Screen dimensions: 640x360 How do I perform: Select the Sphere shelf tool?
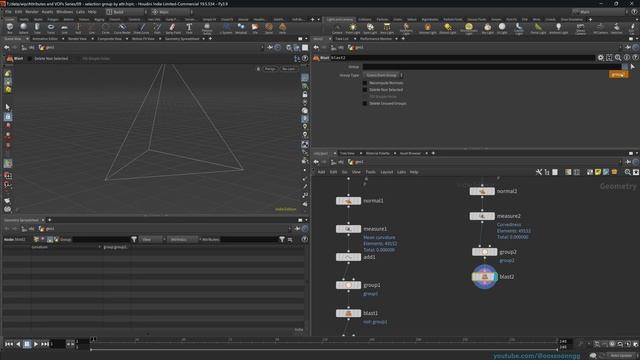(x=23, y=28)
